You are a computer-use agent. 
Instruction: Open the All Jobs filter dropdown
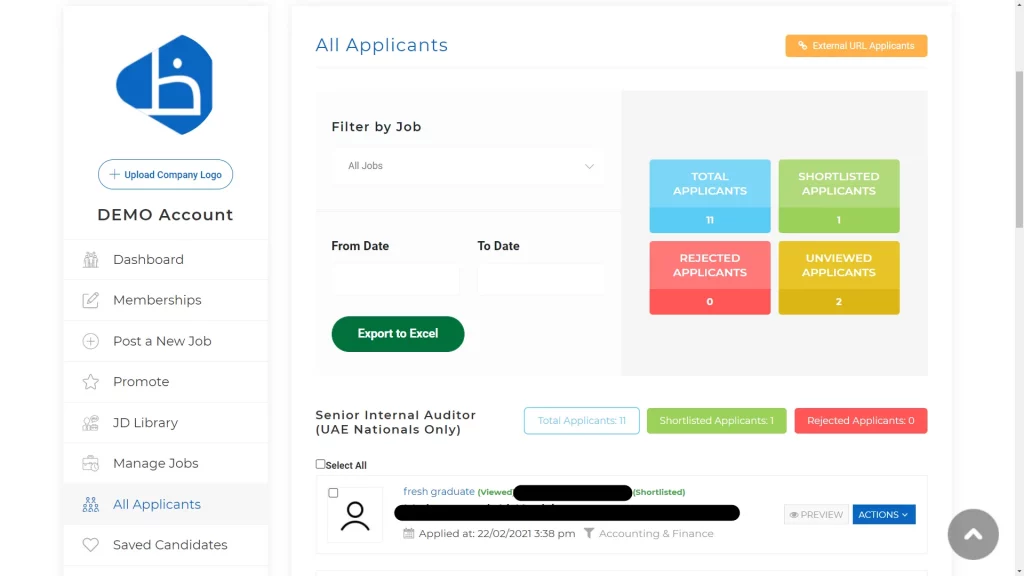[x=468, y=166]
